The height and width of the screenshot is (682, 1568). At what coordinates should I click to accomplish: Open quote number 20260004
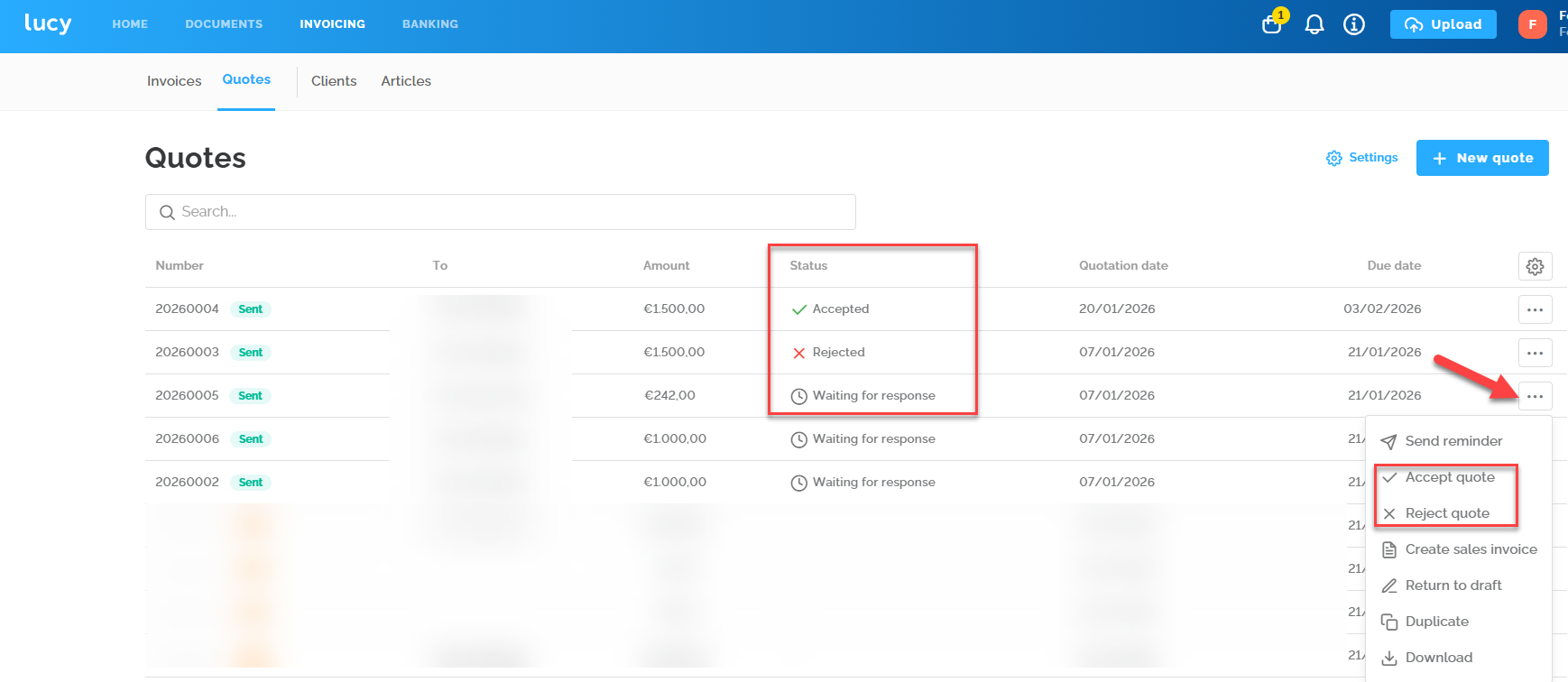187,309
